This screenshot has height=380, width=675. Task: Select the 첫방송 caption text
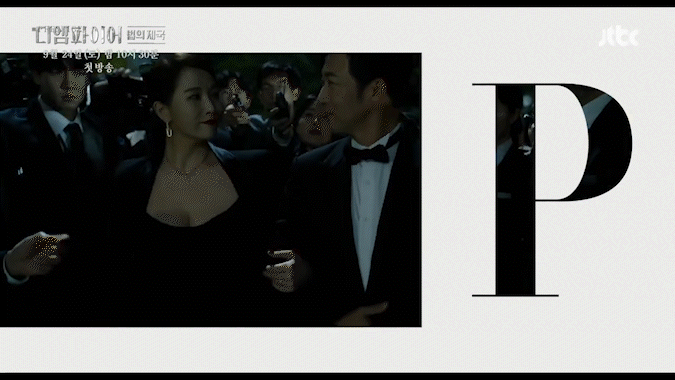tap(99, 68)
